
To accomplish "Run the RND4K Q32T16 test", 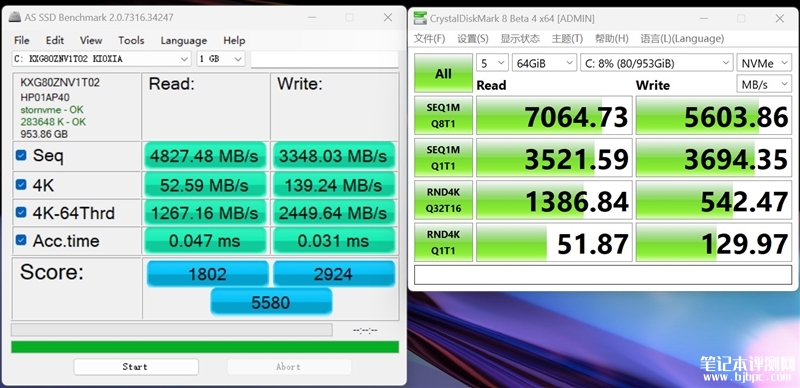I will 443,200.
